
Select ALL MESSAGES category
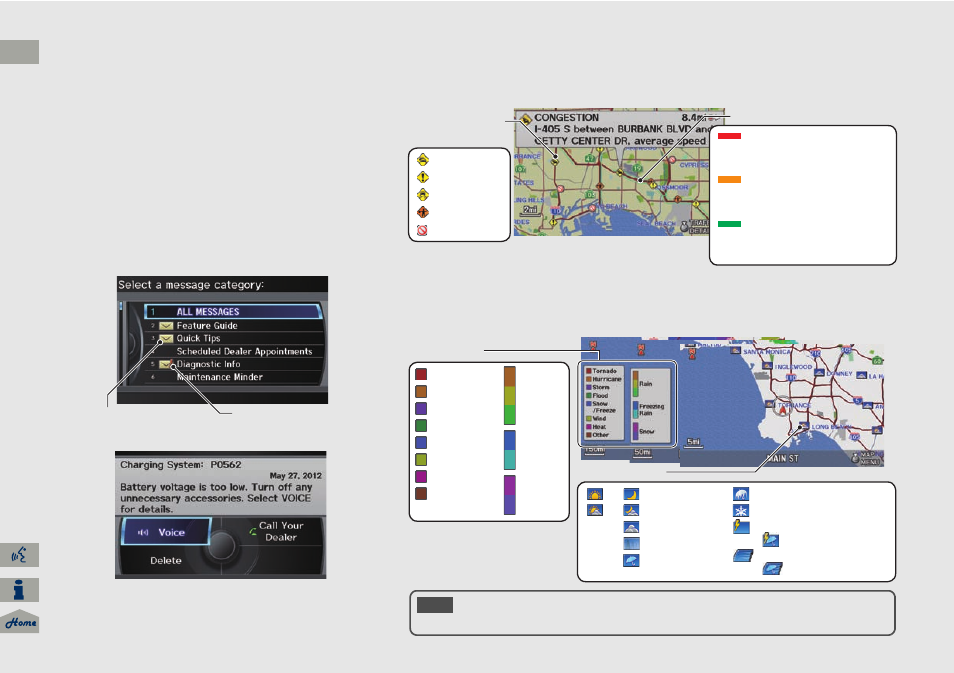pyautogui.click(x=233, y=312)
